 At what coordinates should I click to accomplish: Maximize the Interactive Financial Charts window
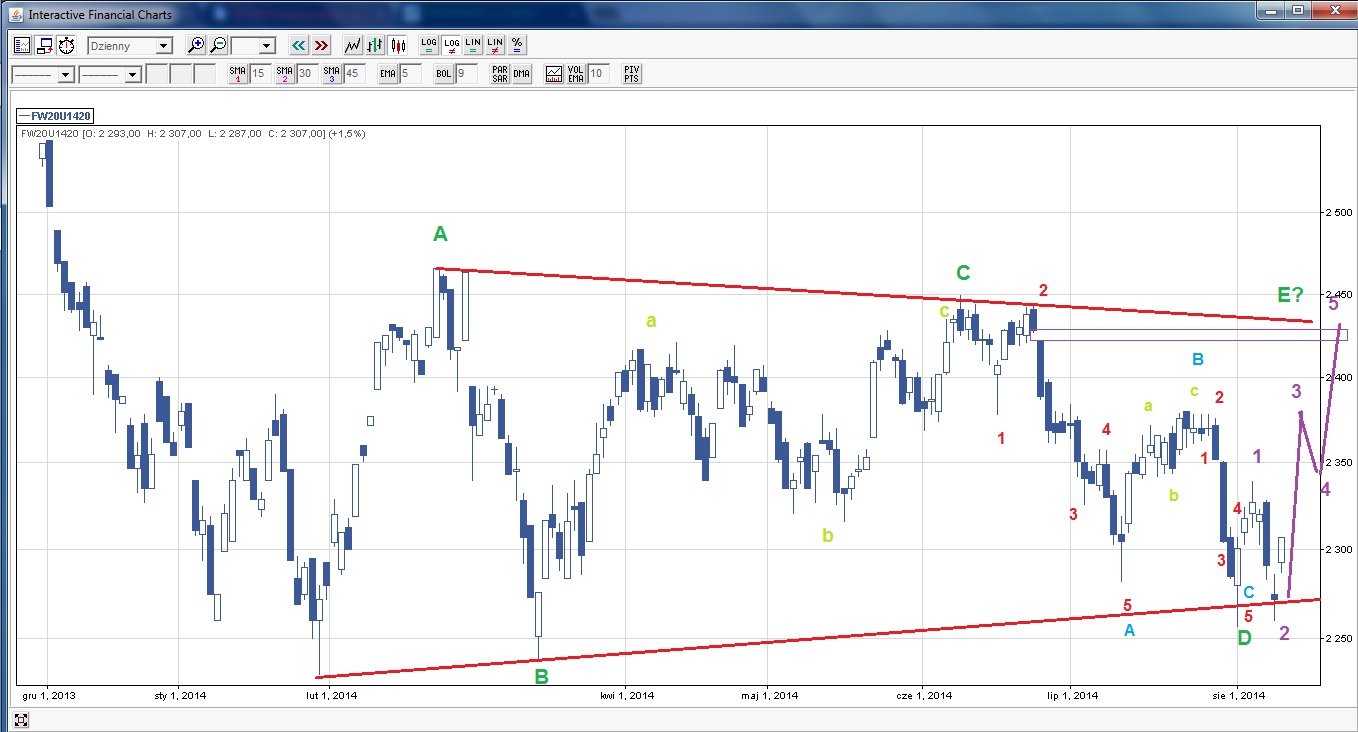point(1298,11)
